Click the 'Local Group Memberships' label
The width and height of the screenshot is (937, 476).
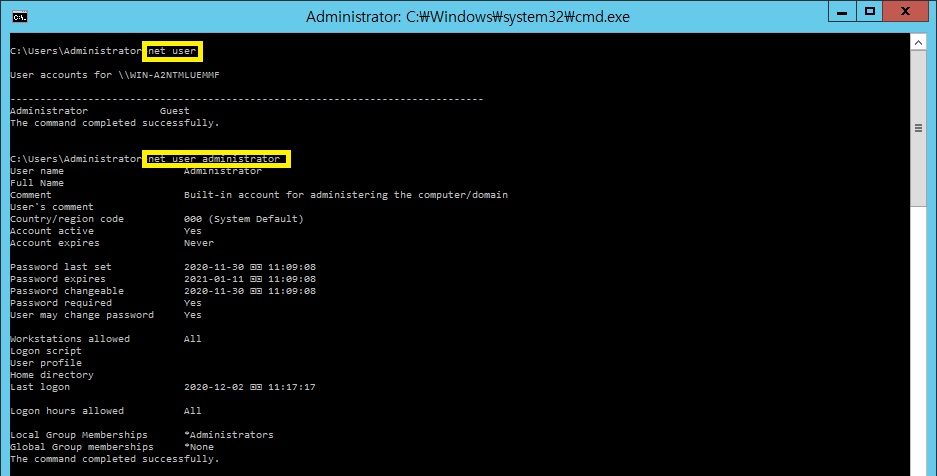click(x=79, y=435)
